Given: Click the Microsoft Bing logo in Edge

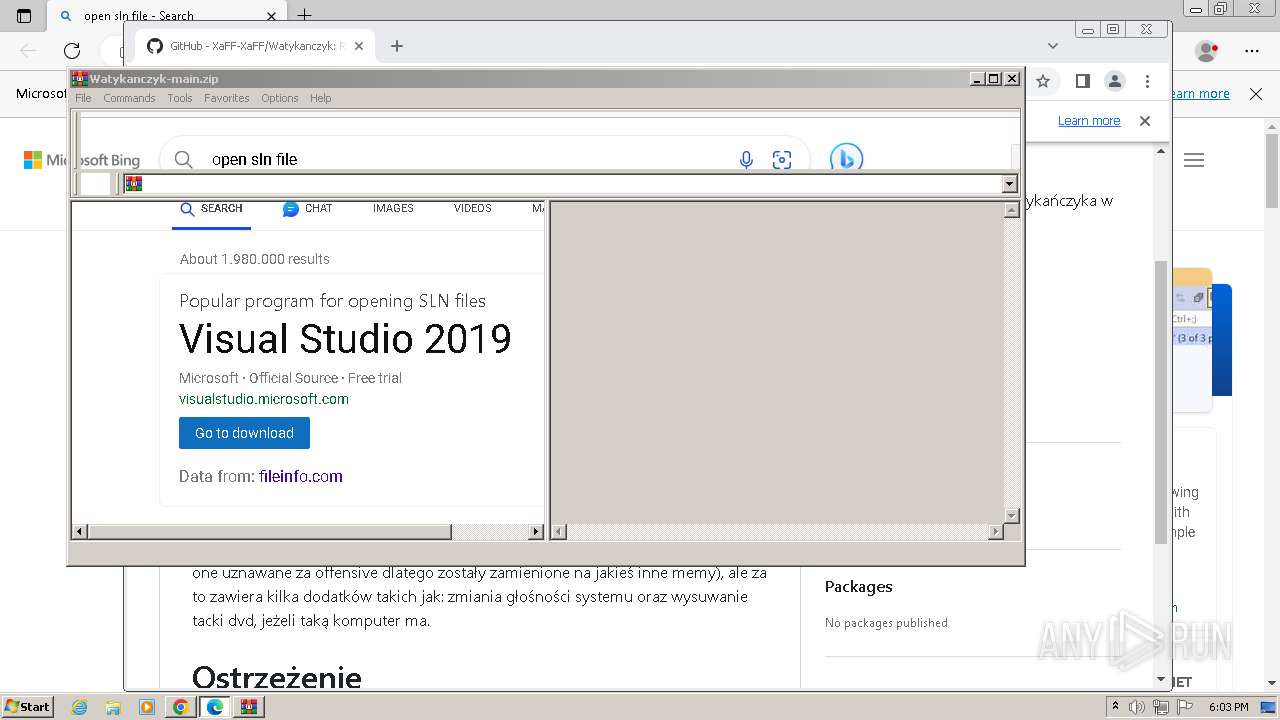Looking at the screenshot, I should (82, 160).
